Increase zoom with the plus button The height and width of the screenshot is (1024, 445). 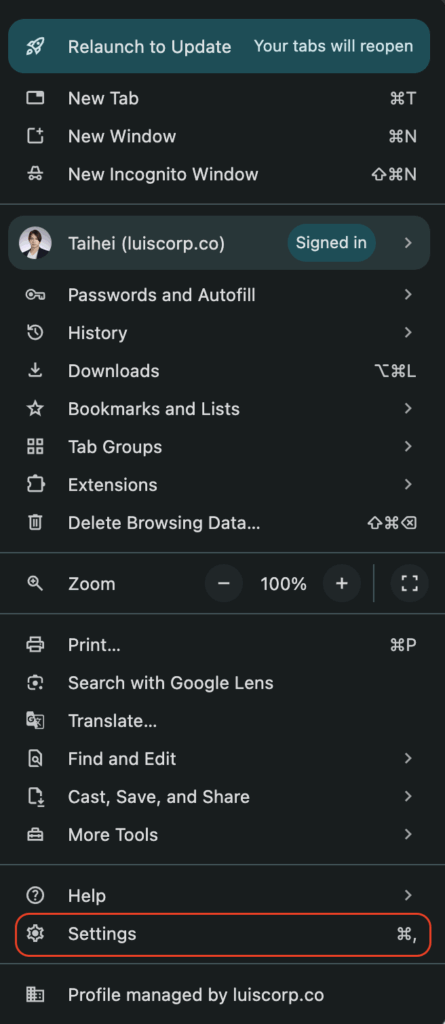[342, 583]
